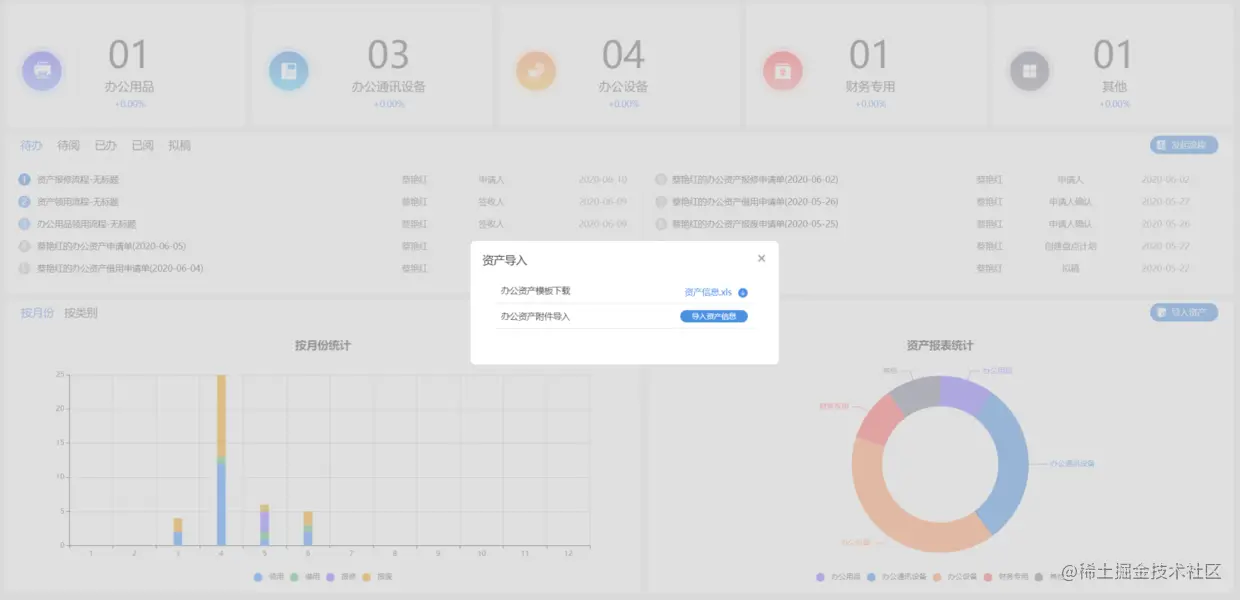1240x600 pixels.
Task: Click the tall month 4 stacked bar
Action: click(x=221, y=460)
